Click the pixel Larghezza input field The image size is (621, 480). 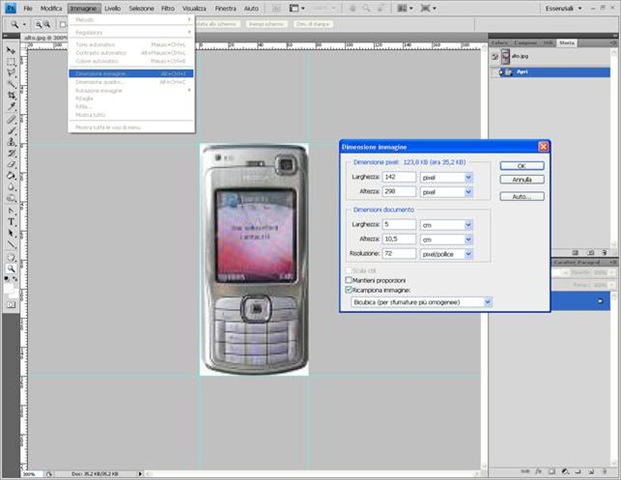click(400, 177)
